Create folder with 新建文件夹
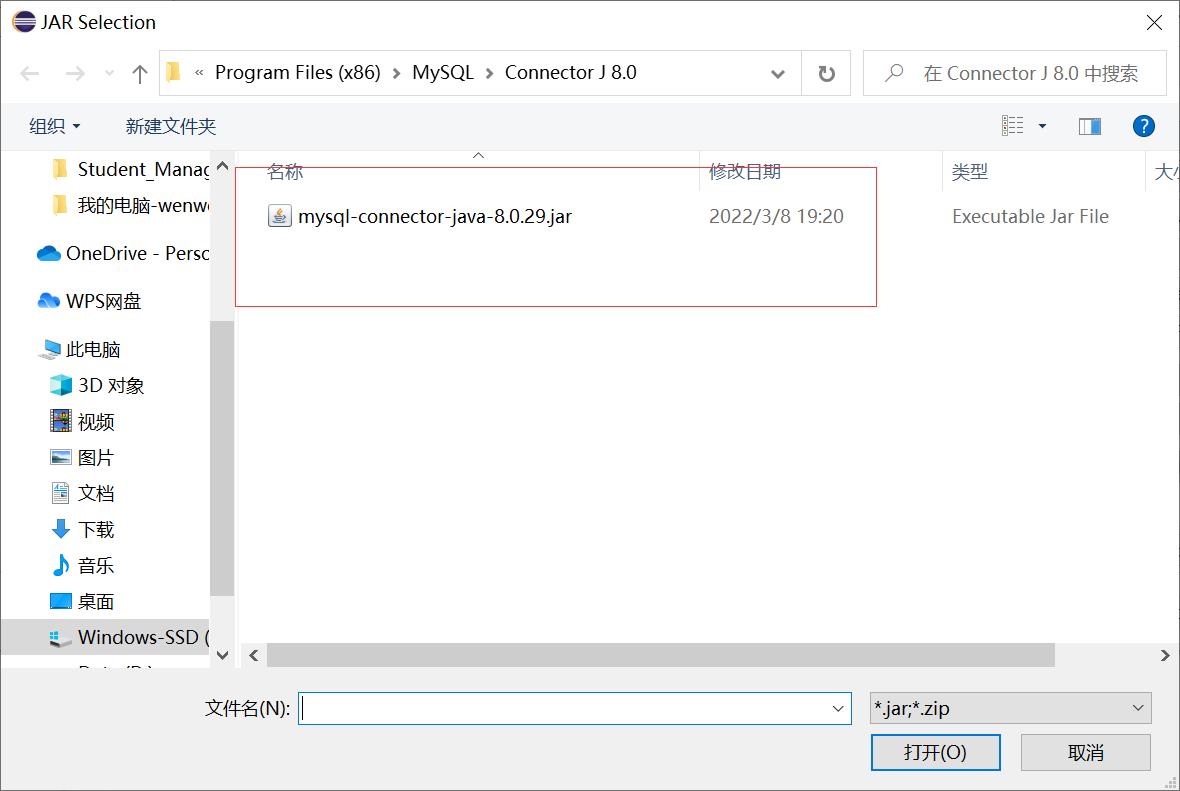This screenshot has width=1180, height=791. pyautogui.click(x=171, y=126)
